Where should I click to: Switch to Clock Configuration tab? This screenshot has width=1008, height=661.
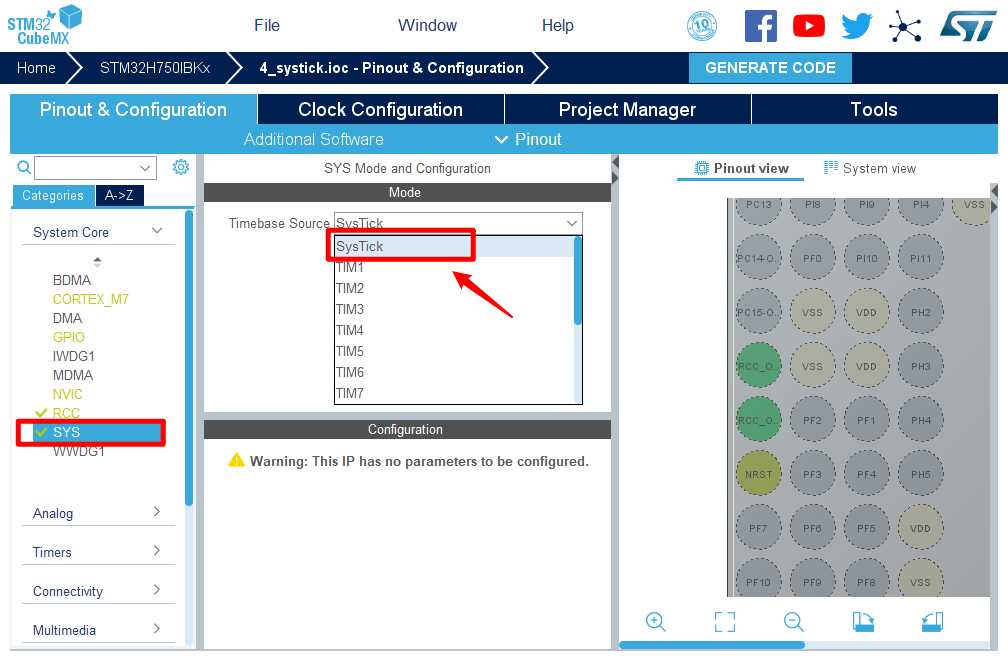[x=380, y=110]
